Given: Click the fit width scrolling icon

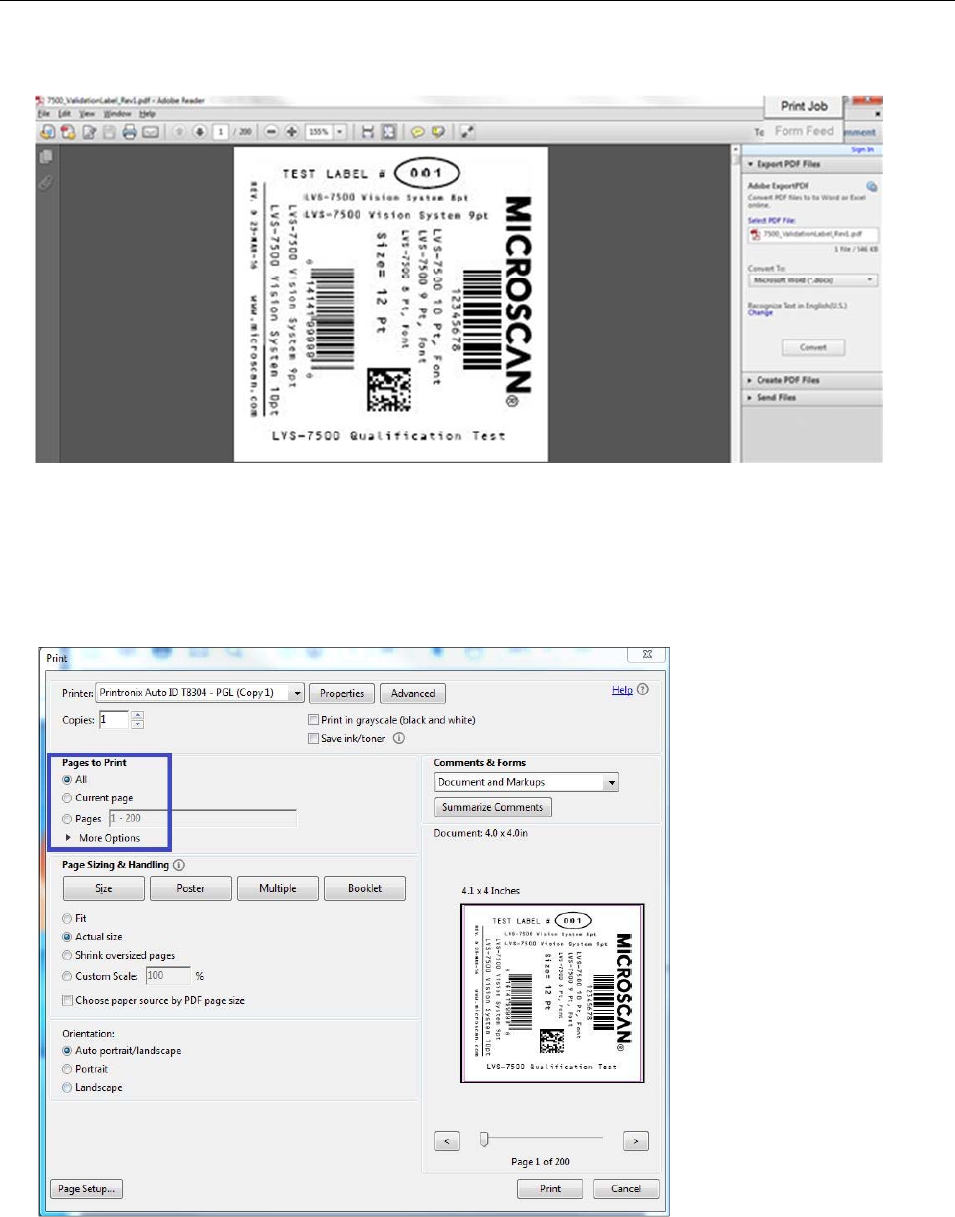Looking at the screenshot, I should [368, 132].
